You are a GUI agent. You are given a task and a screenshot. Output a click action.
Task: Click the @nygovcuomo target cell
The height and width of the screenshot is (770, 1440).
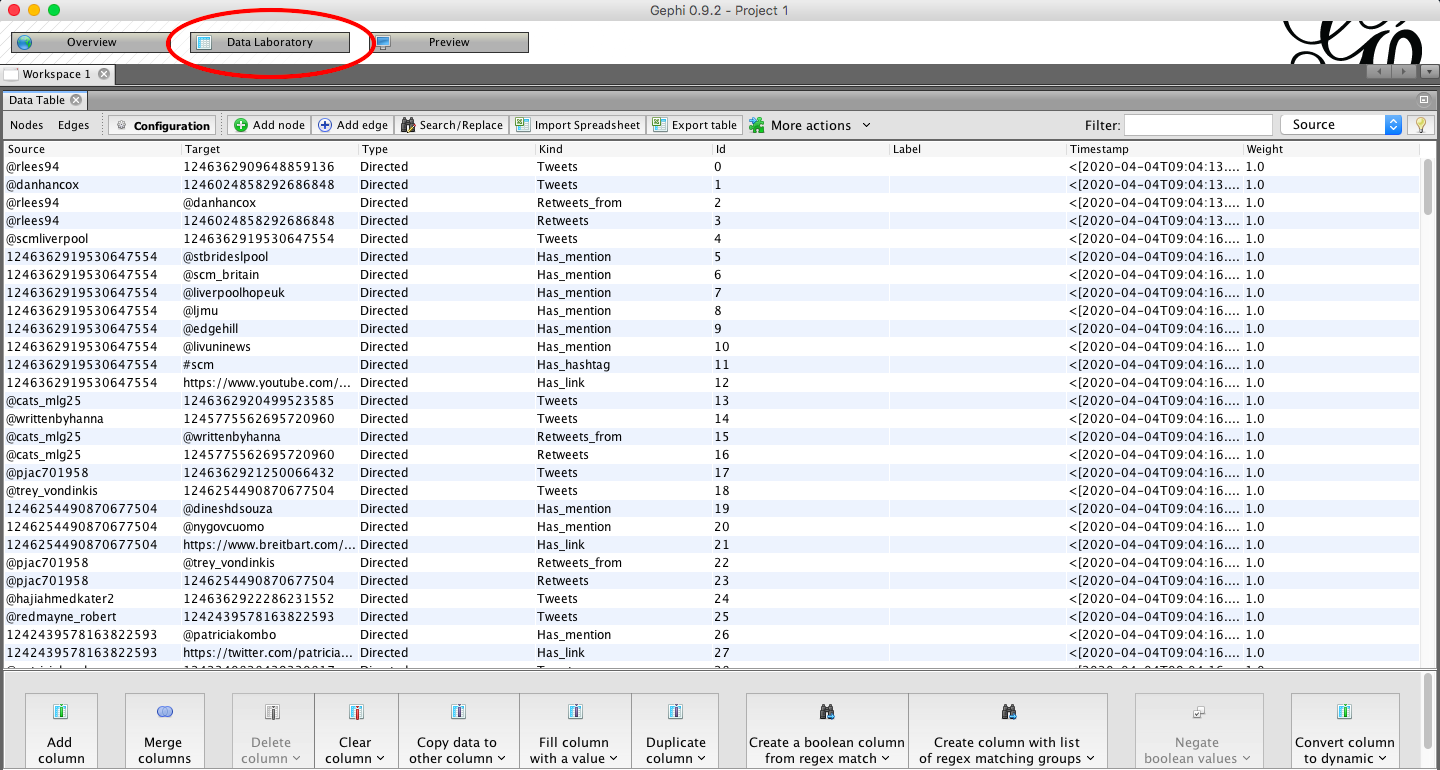(268, 527)
